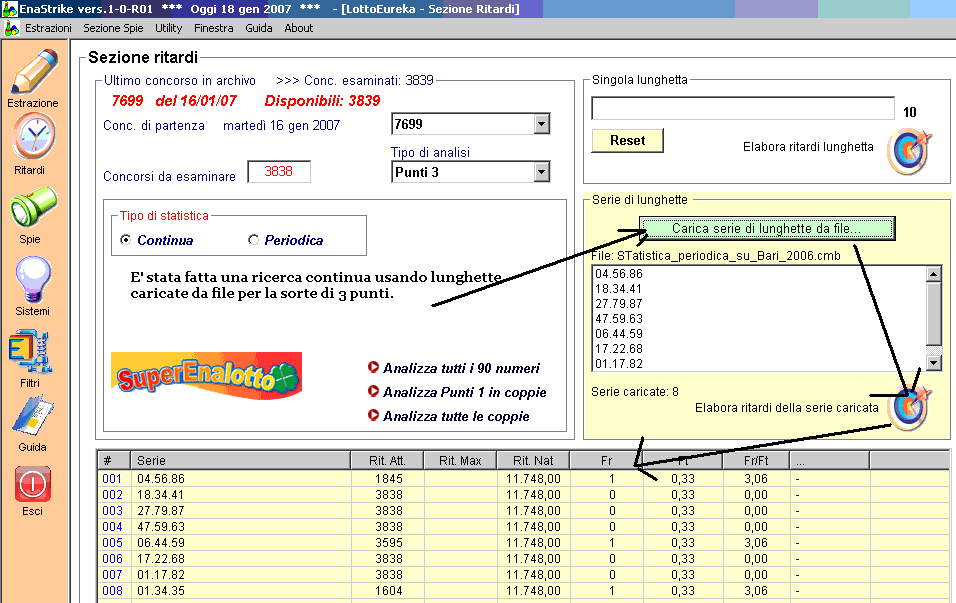
Task: Open the Estrazione sidebar icon
Action: click(x=33, y=70)
